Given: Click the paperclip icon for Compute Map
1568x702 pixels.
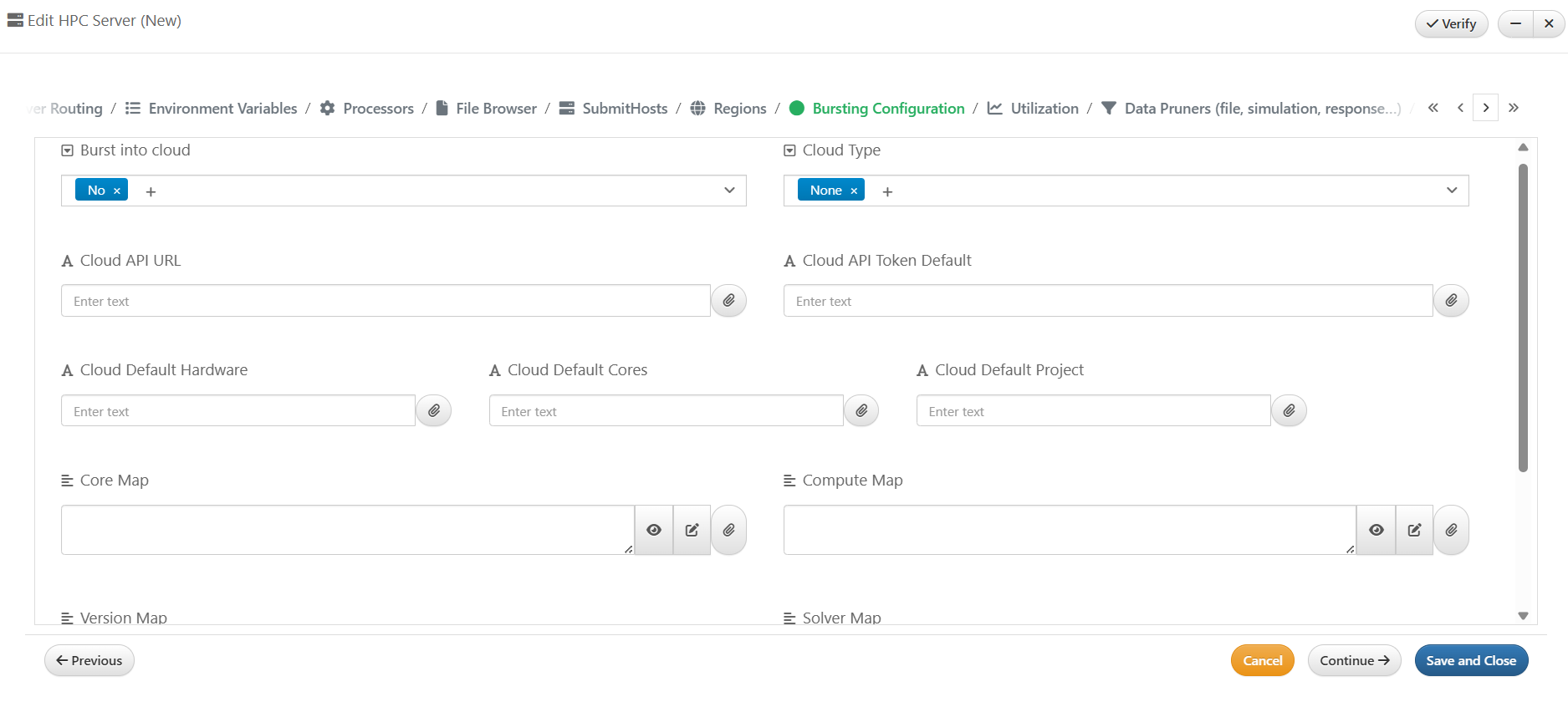Looking at the screenshot, I should coord(1451,530).
